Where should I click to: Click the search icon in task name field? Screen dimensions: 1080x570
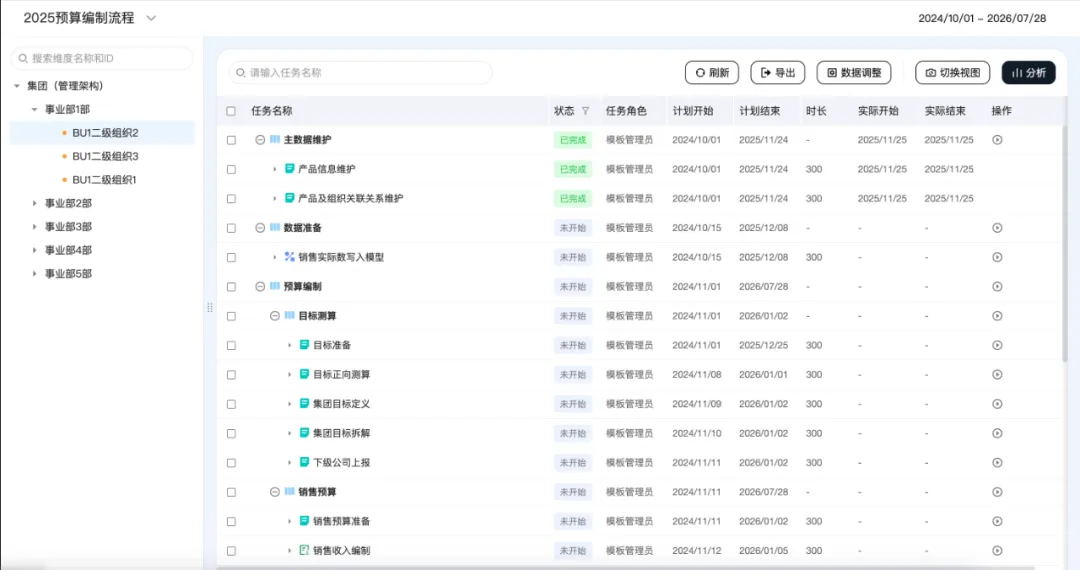point(240,72)
